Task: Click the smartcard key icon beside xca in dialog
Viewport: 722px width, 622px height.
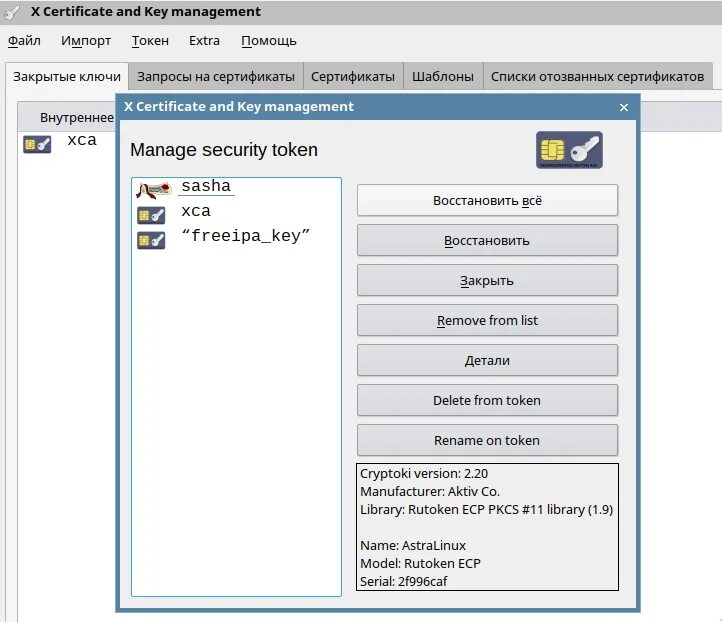Action: click(x=151, y=215)
